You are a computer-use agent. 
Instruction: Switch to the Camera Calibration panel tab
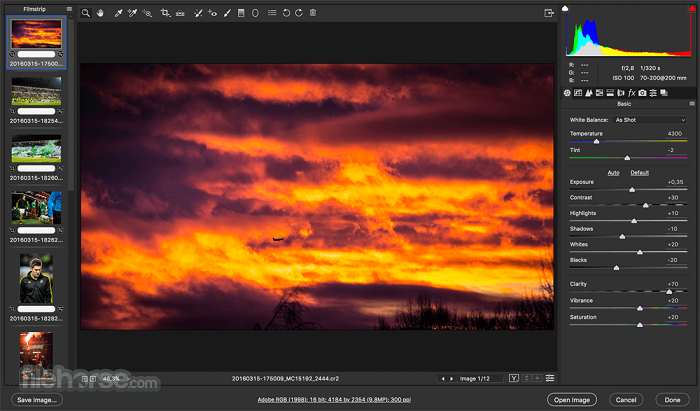pyautogui.click(x=642, y=92)
